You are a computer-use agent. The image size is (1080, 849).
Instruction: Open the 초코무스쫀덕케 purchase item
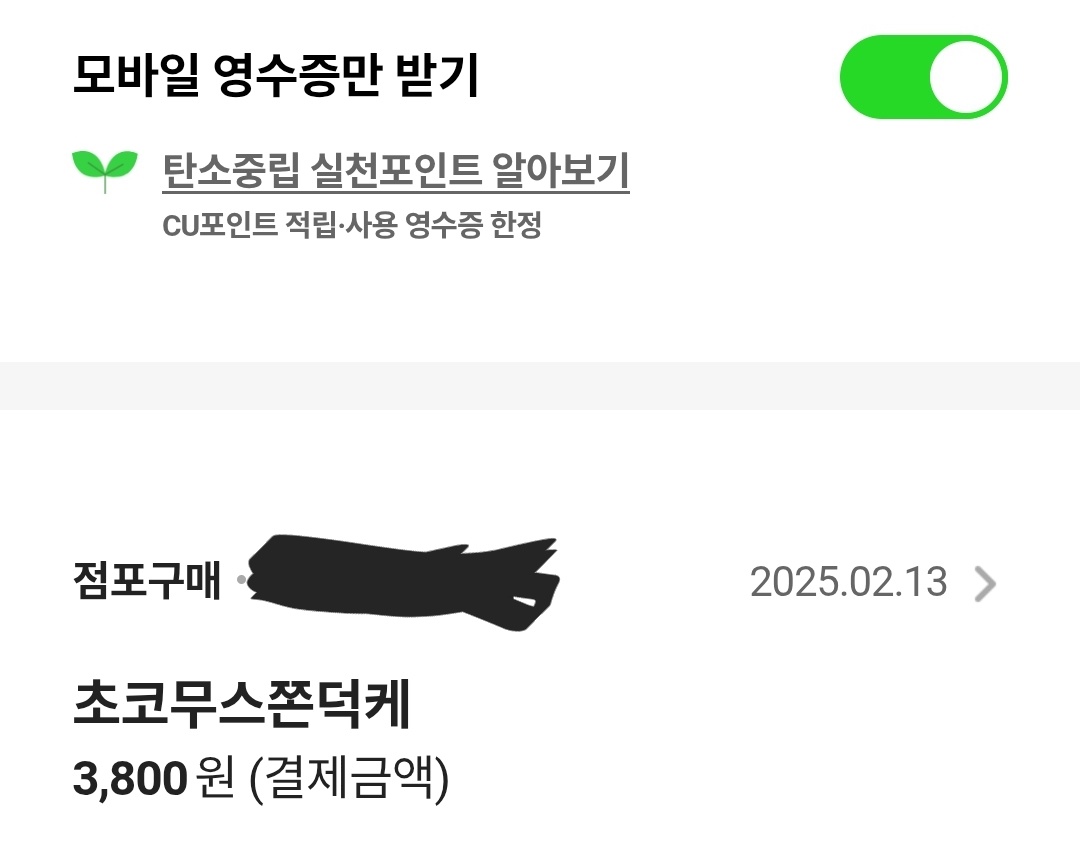(242, 707)
